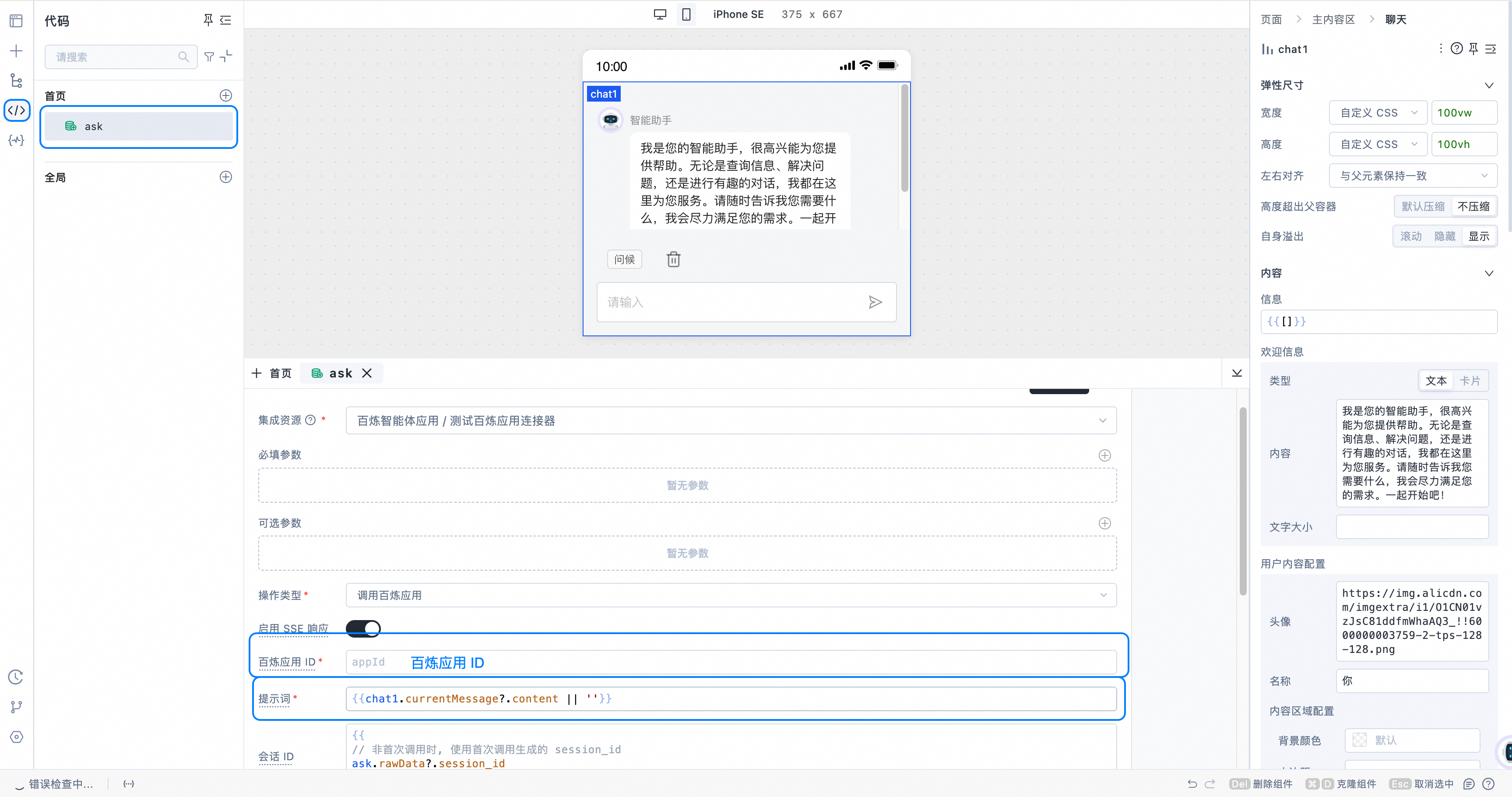Collapse the 内容 section

pyautogui.click(x=1488, y=273)
